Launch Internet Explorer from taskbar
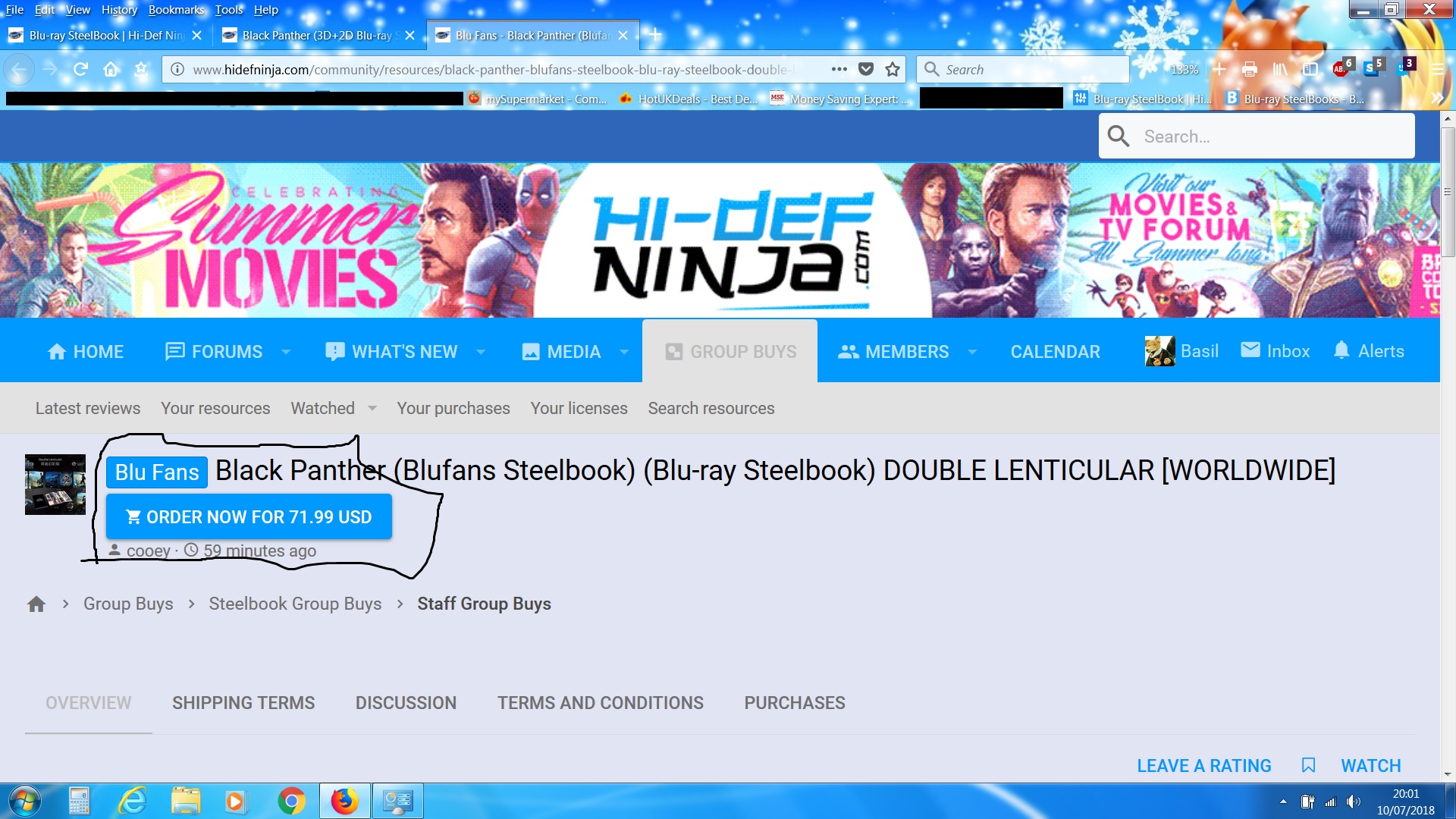The image size is (1456, 819). (x=133, y=801)
